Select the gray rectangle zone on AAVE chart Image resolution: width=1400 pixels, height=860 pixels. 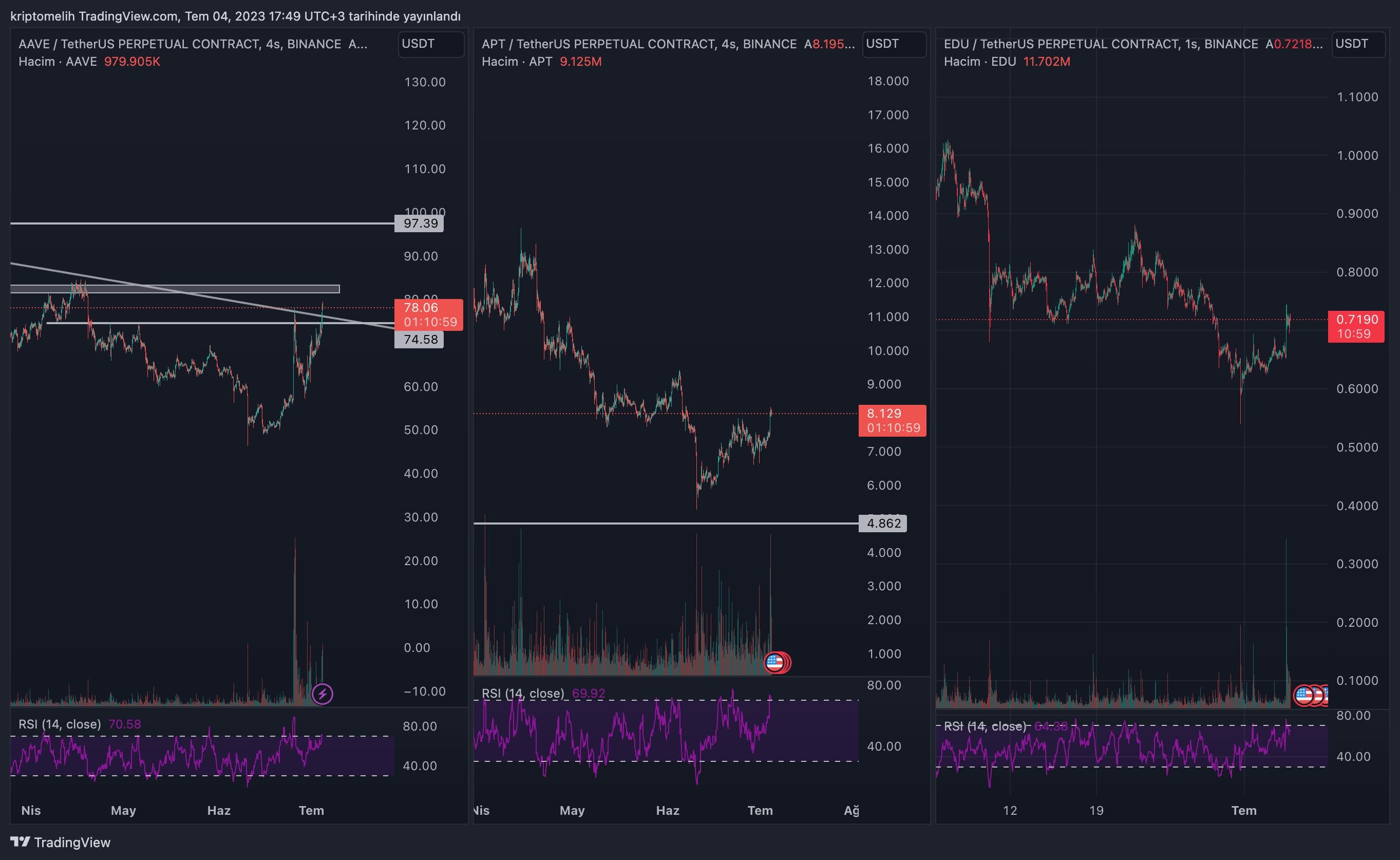tap(175, 289)
